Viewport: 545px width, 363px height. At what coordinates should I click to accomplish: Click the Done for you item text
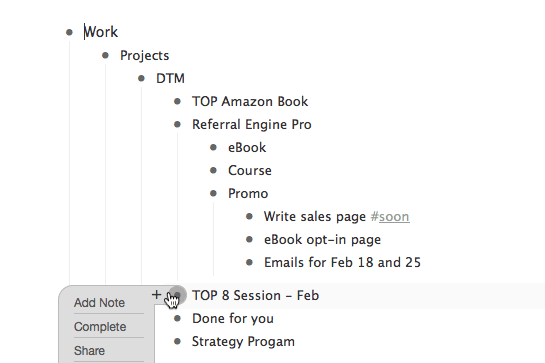click(233, 318)
